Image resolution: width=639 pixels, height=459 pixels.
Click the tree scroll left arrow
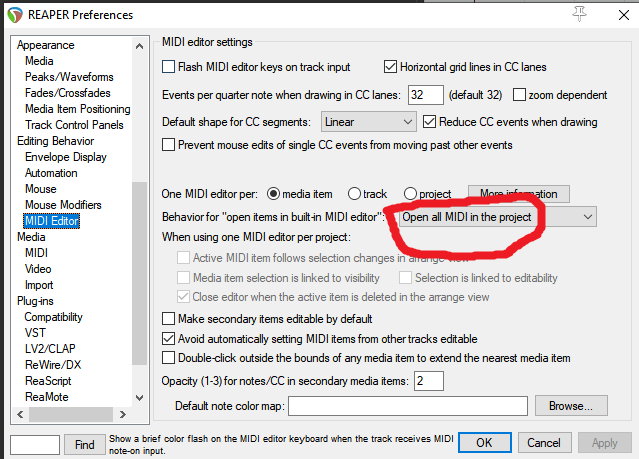[x=20, y=414]
